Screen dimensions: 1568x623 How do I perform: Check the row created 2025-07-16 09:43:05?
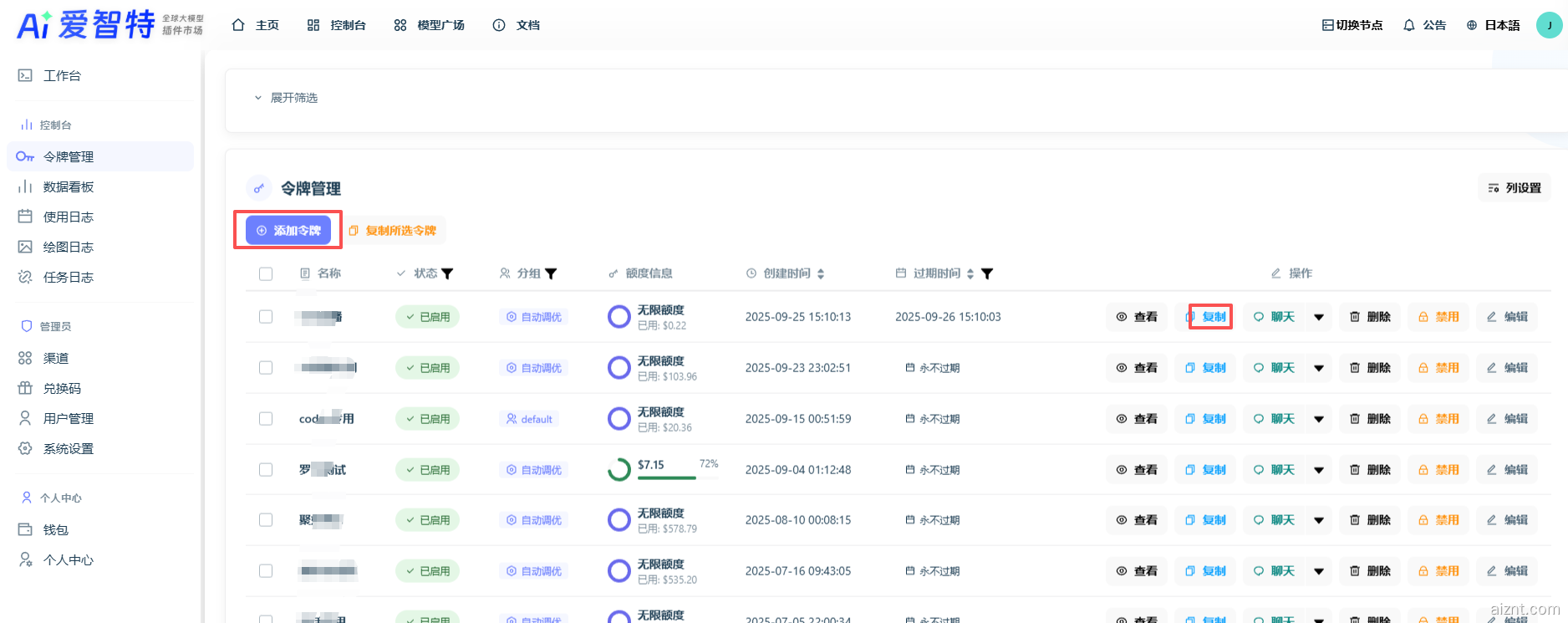266,571
